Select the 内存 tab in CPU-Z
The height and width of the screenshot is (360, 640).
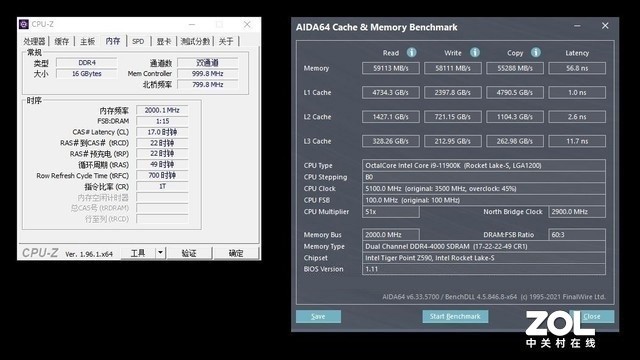click(x=113, y=41)
